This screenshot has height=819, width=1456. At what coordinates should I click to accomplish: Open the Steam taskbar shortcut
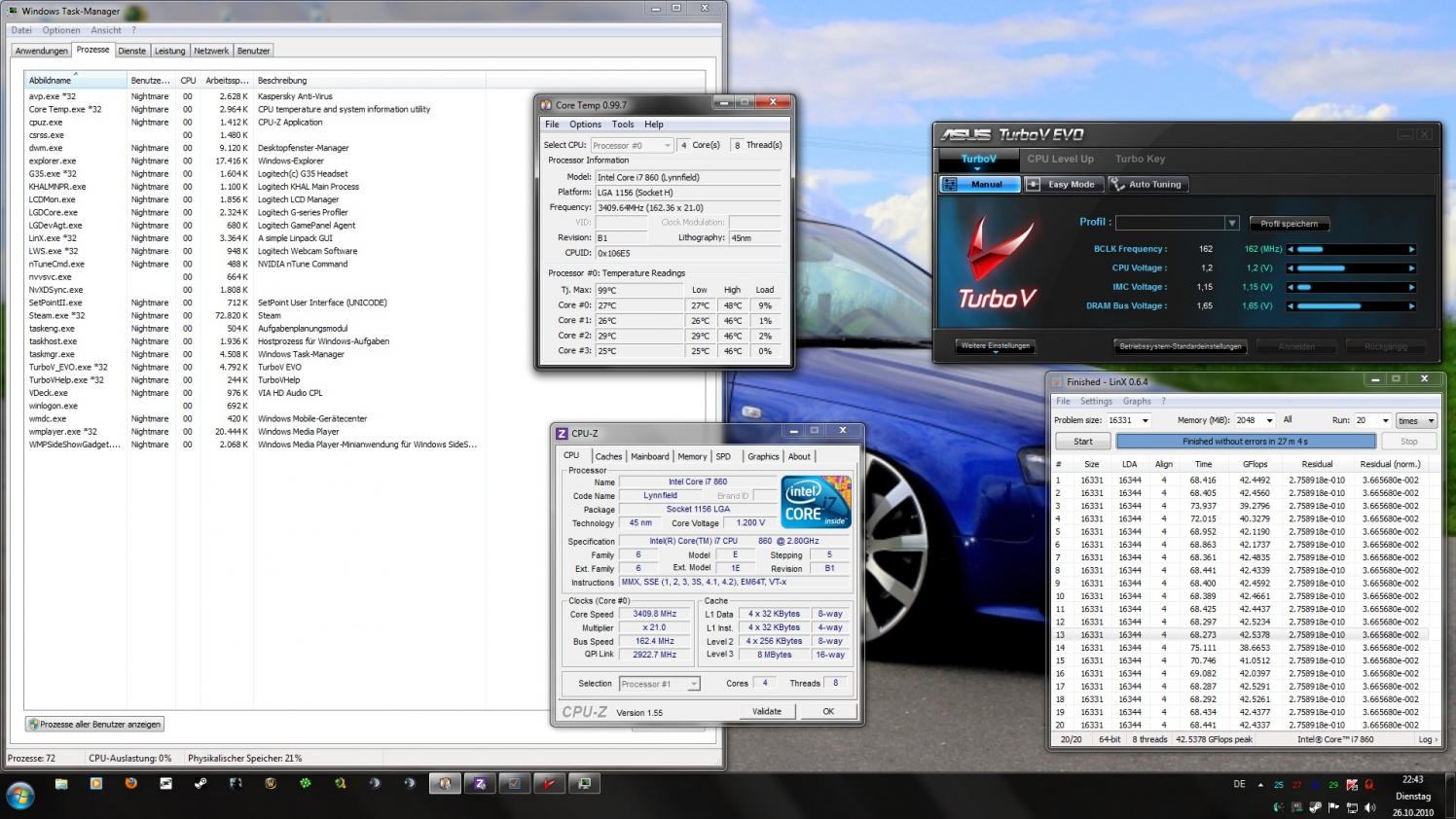coord(200,783)
